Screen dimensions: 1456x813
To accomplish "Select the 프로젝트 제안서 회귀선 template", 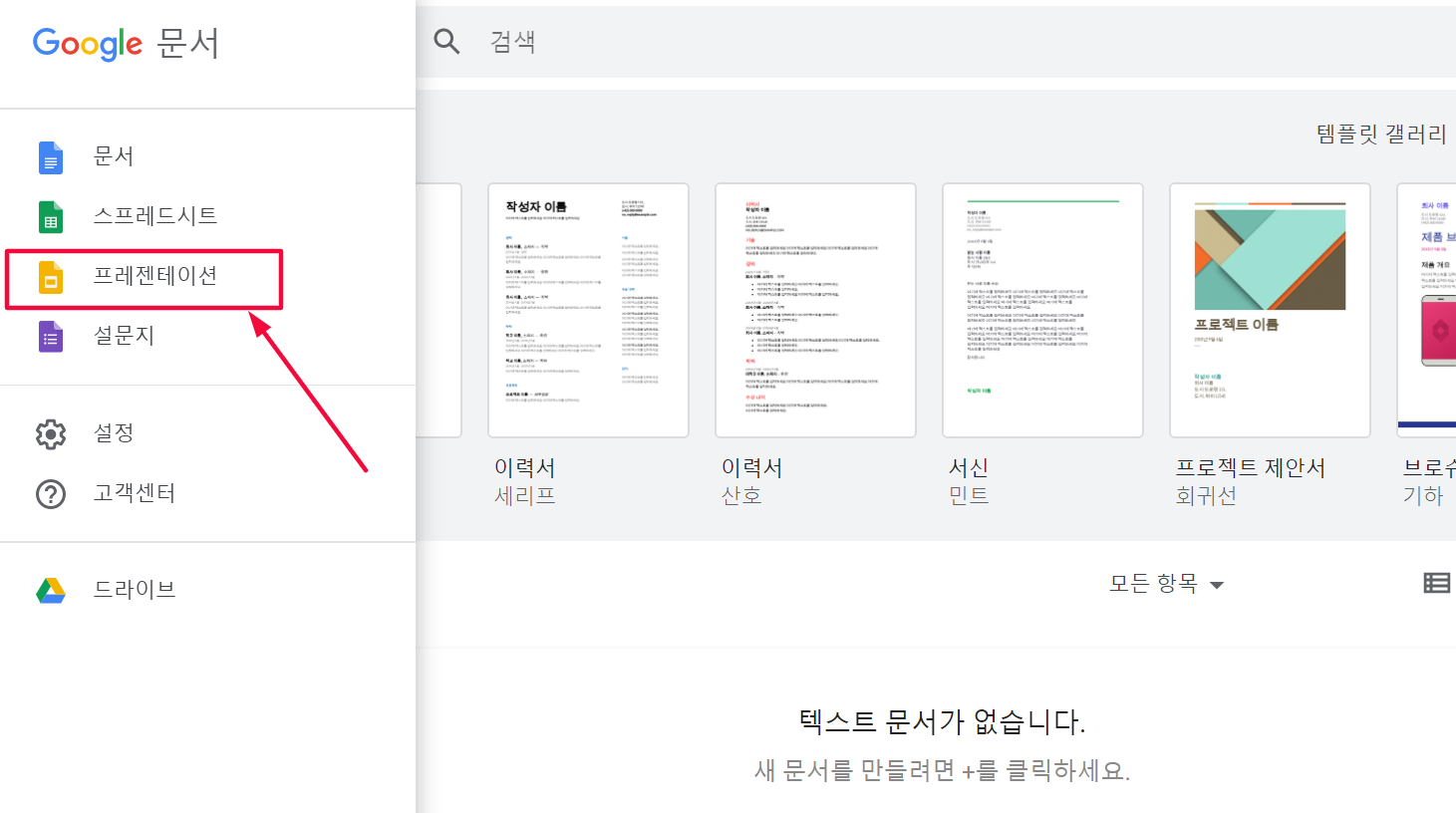I will tap(1270, 309).
